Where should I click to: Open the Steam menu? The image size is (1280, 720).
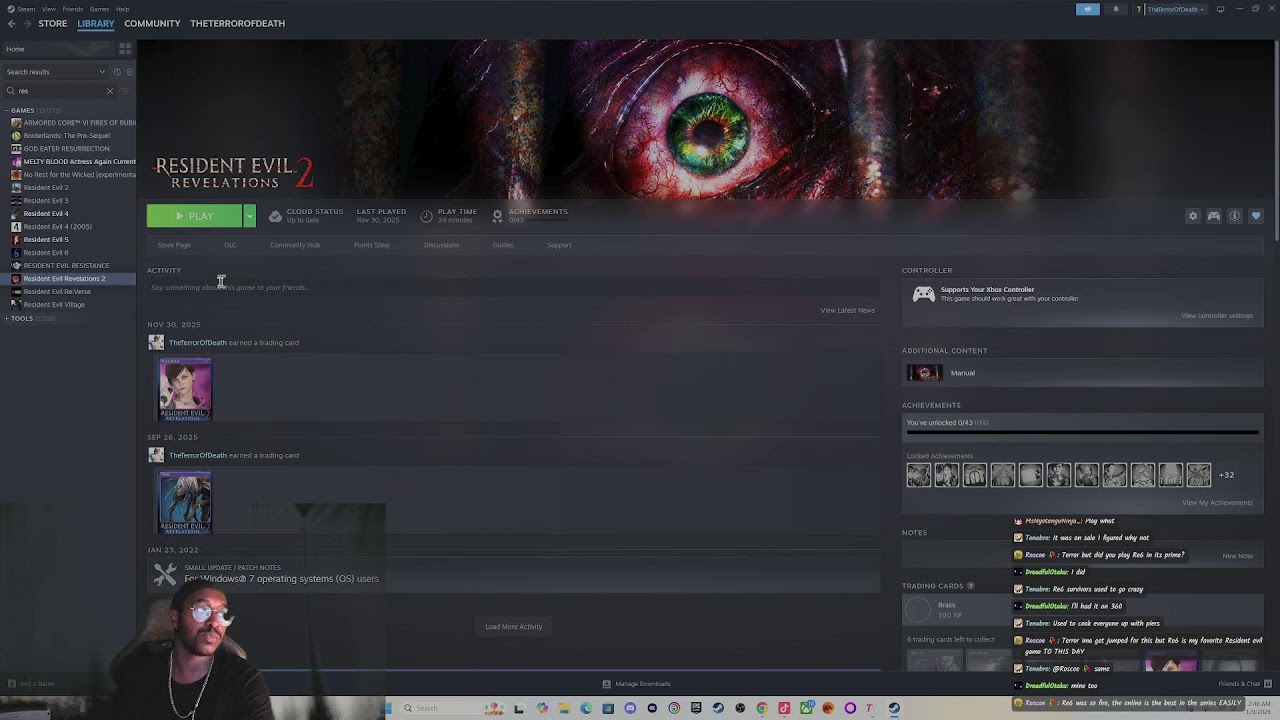coord(26,9)
